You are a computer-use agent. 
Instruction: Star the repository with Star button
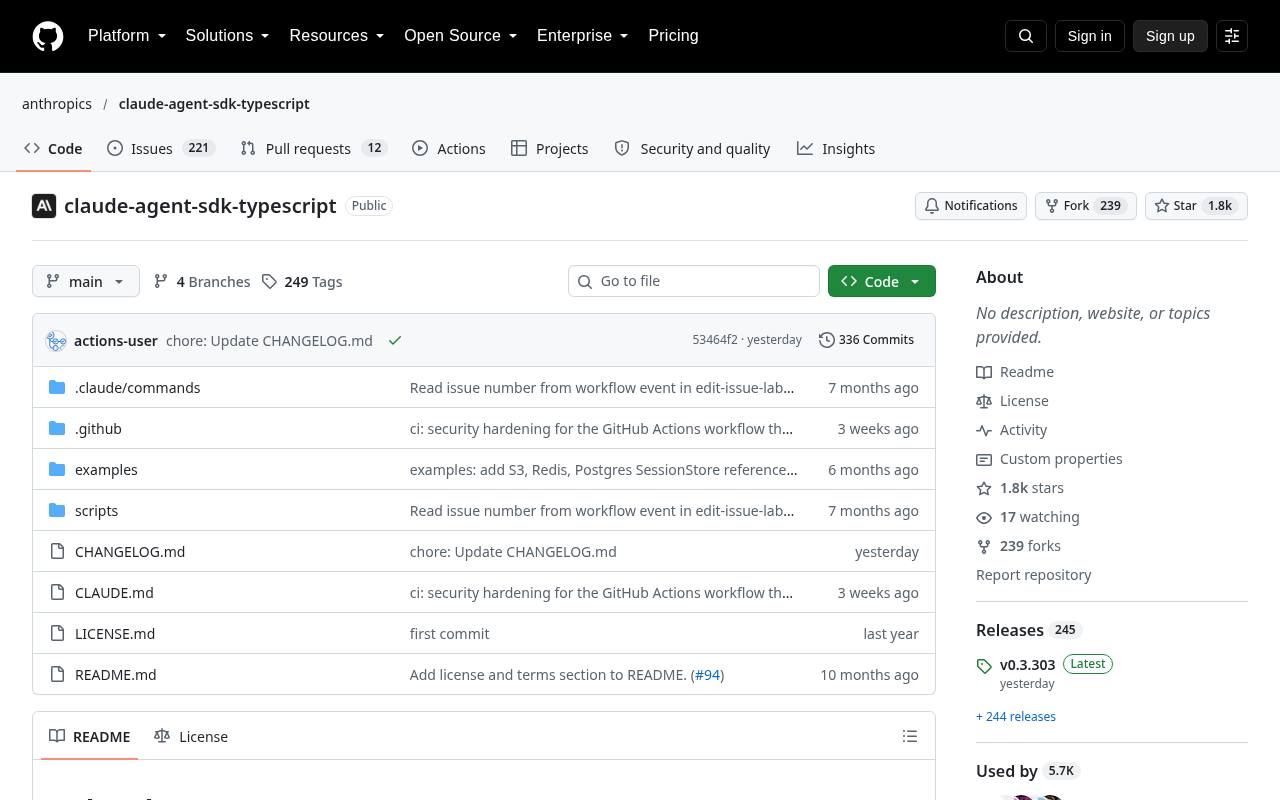tap(1196, 206)
